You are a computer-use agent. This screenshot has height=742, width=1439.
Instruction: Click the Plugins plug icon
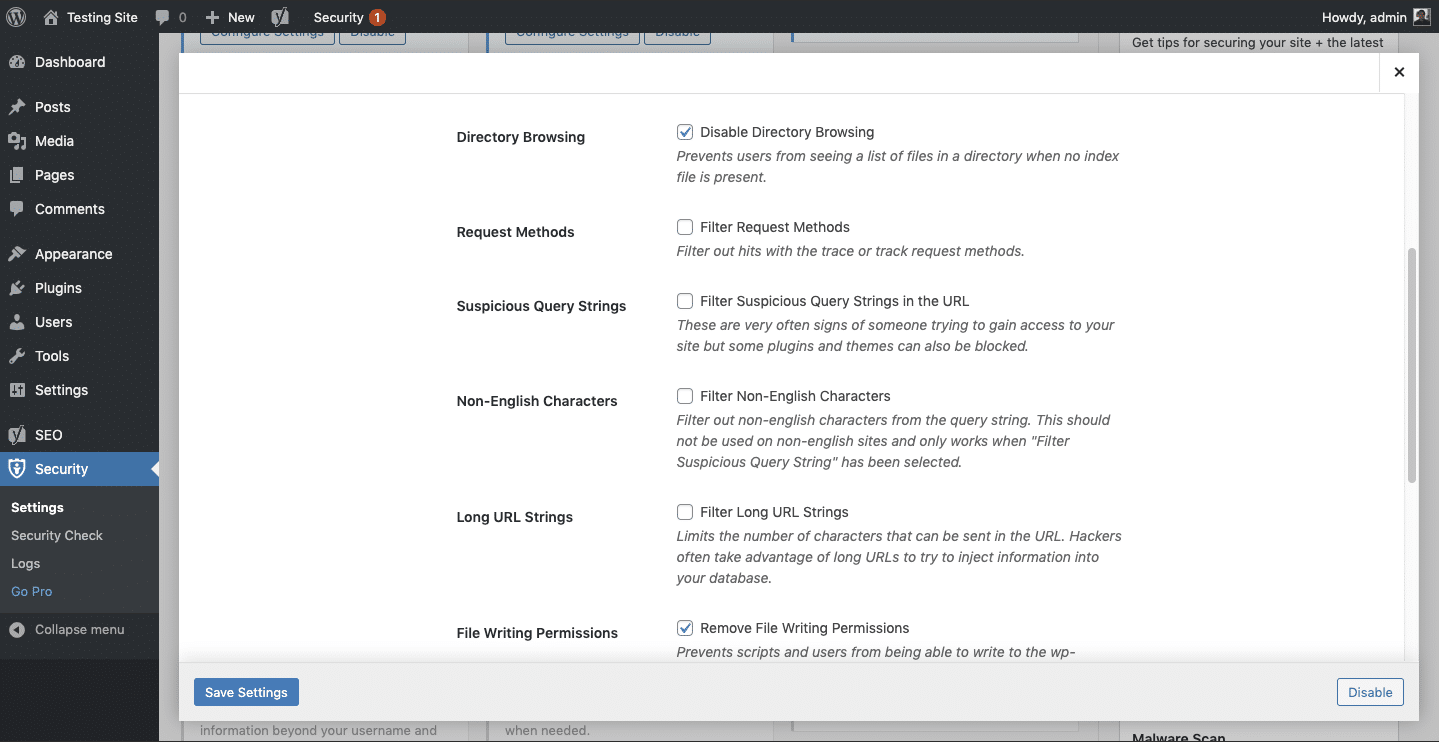pyautogui.click(x=17, y=288)
